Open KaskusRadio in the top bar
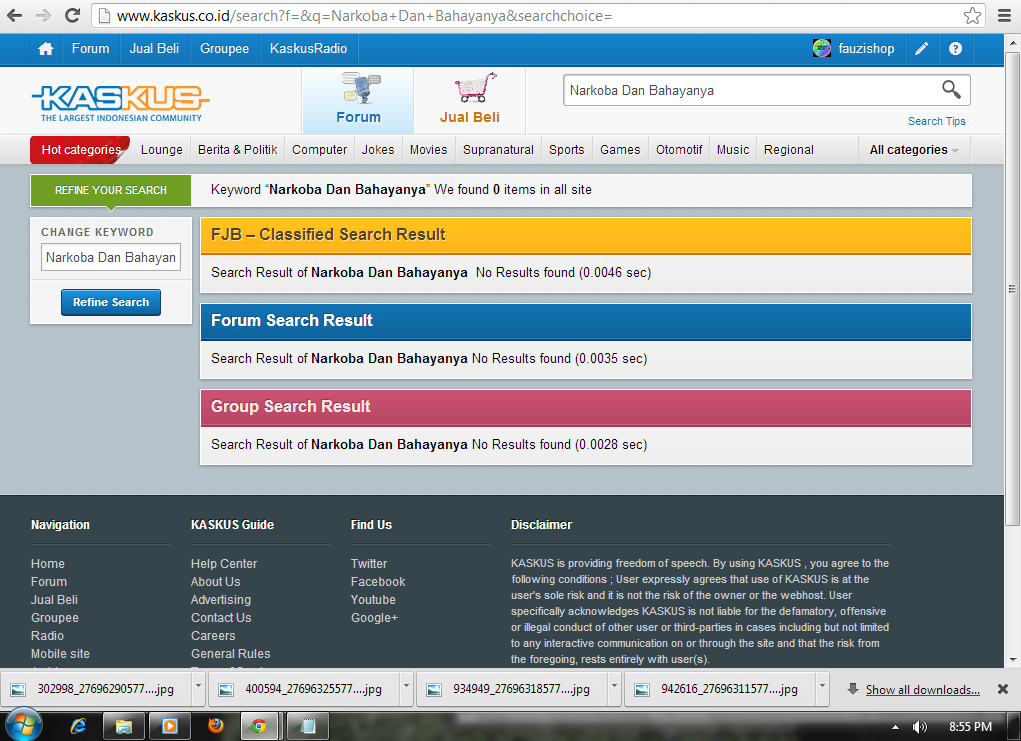Viewport: 1021px width, 741px height. pyautogui.click(x=309, y=49)
